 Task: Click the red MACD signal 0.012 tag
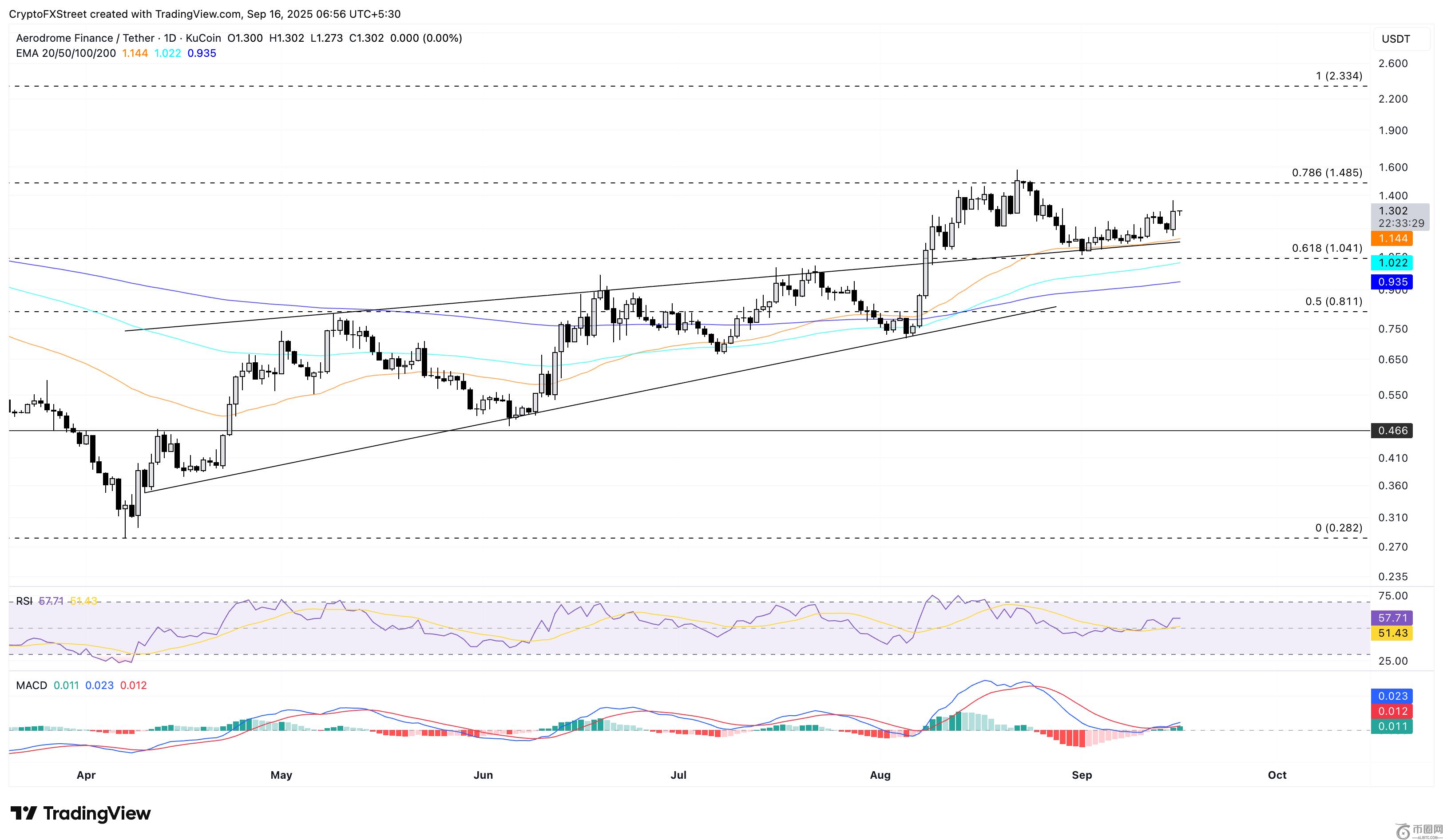pos(1391,711)
